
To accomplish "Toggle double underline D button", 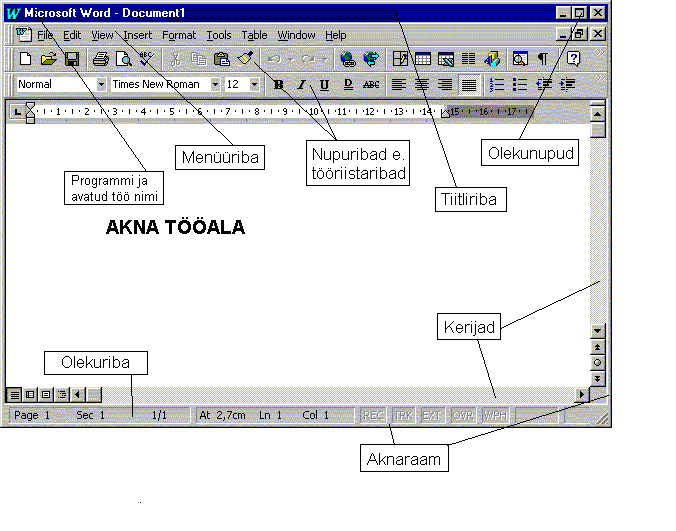I will (x=348, y=84).
